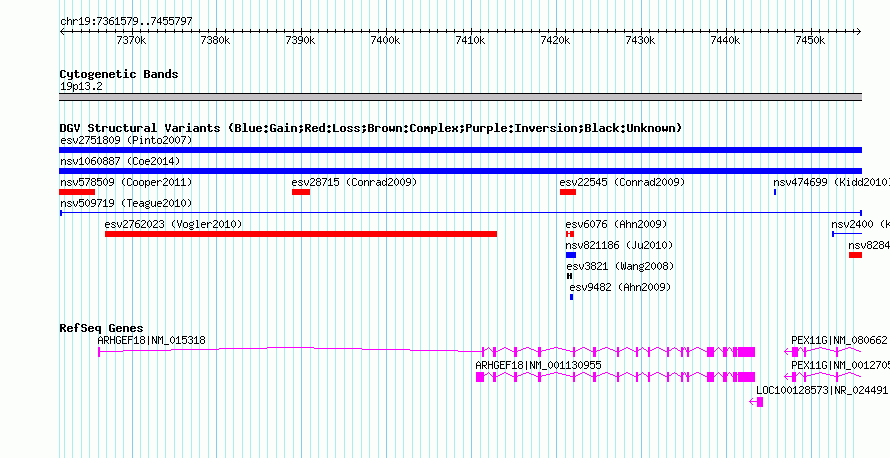The height and width of the screenshot is (458, 890).
Task: Click the 7380k ruler tick label
Action: tap(216, 40)
